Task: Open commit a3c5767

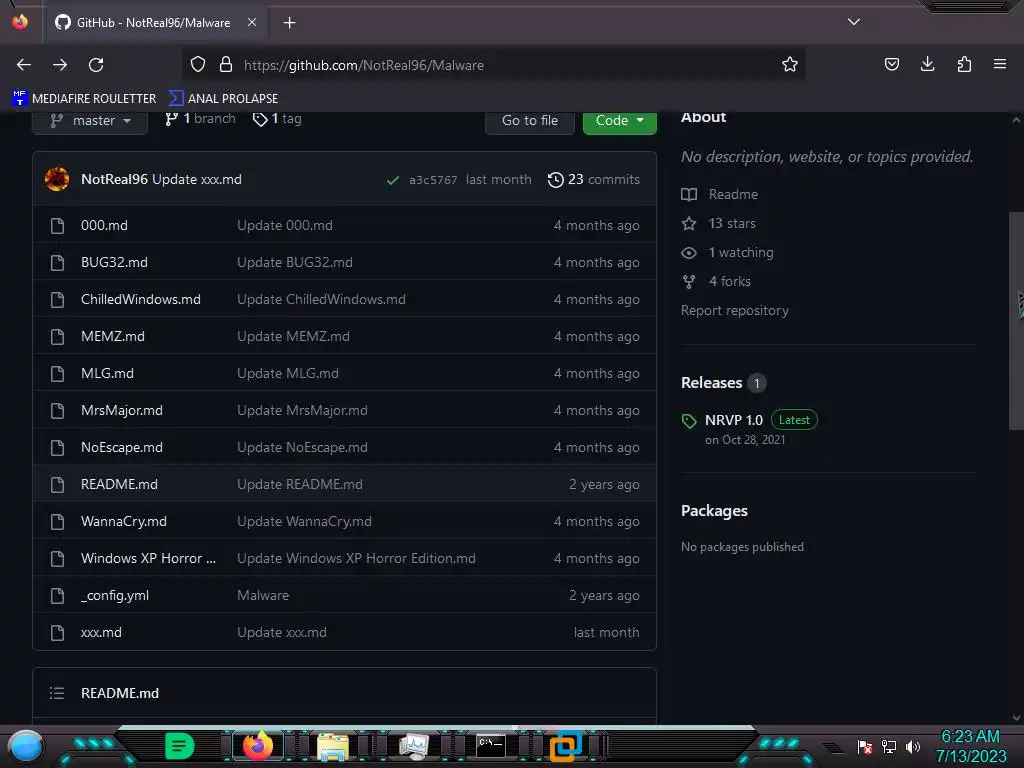Action: pyautogui.click(x=433, y=180)
